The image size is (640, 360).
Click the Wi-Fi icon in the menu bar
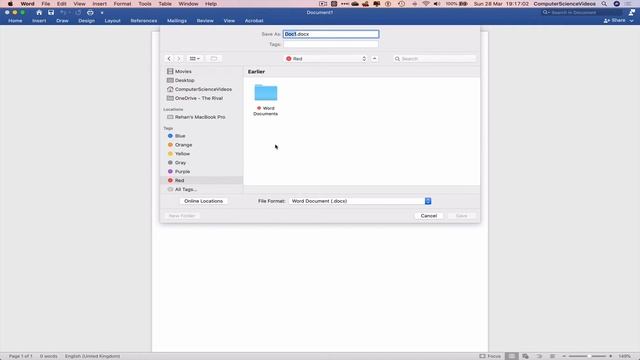point(426,4)
